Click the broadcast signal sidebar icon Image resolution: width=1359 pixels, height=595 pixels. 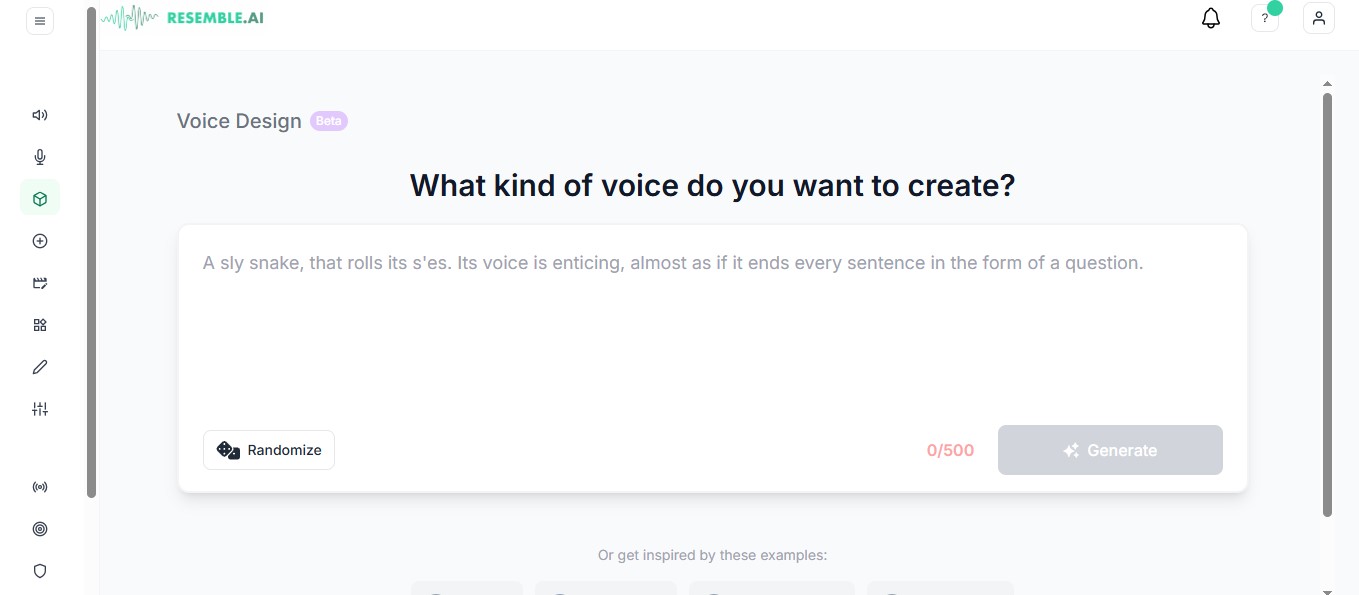pos(40,487)
